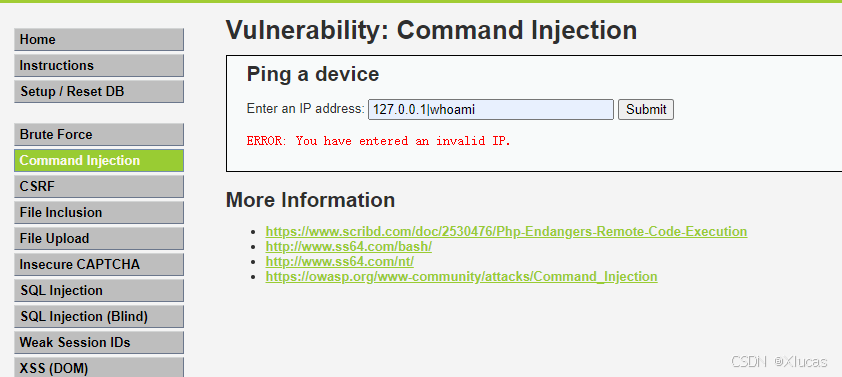
Task: Select the Brute Force module
Action: 99,134
